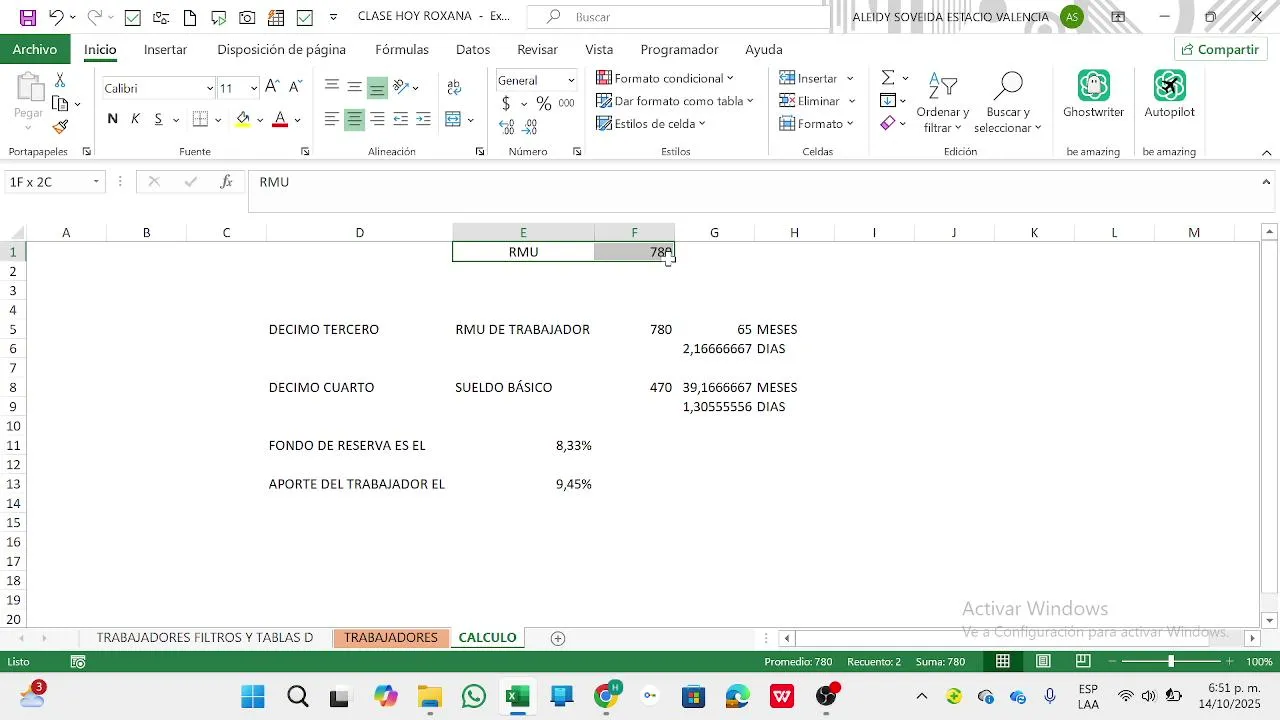This screenshot has height=720, width=1280.
Task: Increase font size with the larger A
Action: [x=272, y=88]
